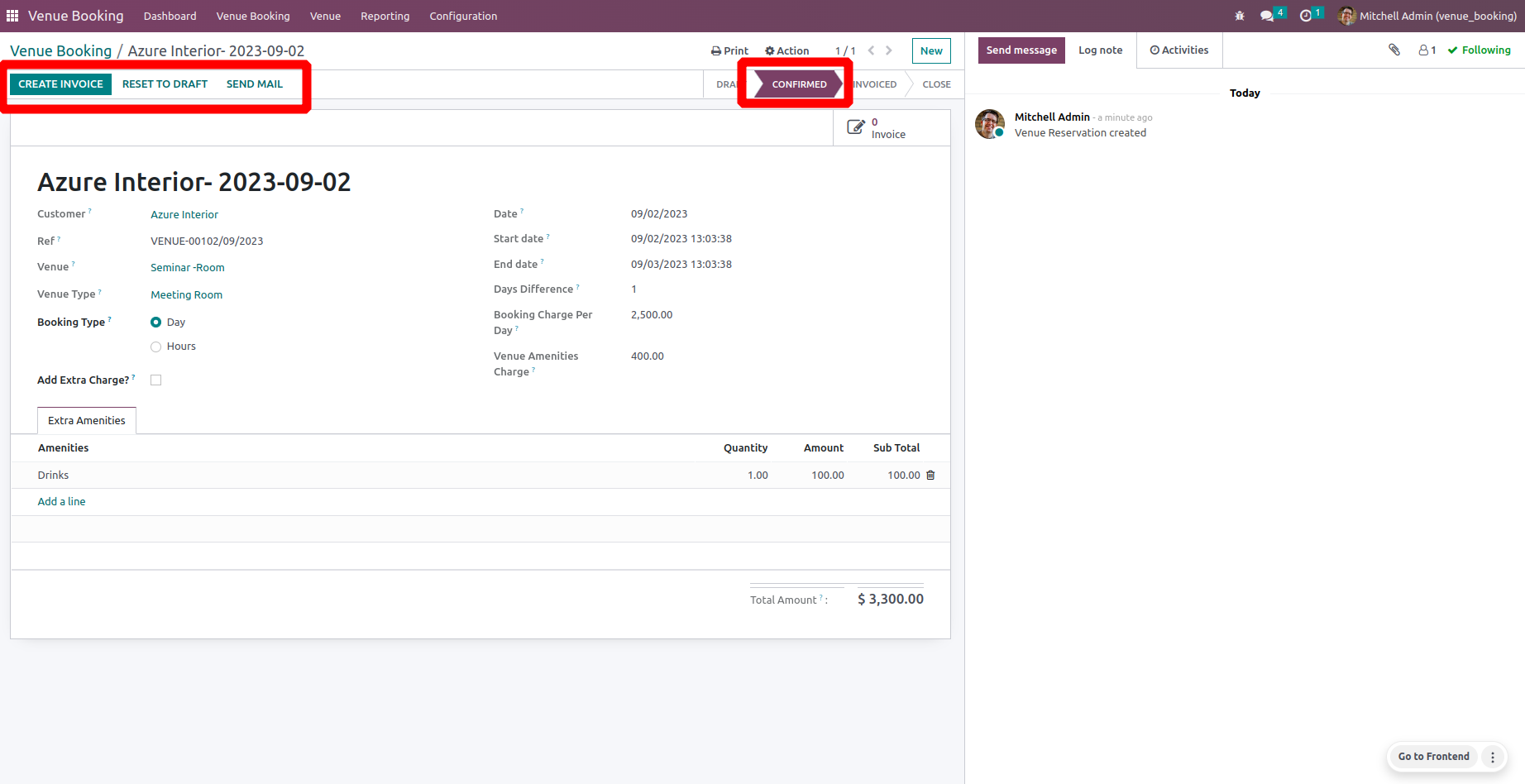The image size is (1525, 784).
Task: Click the Create Invoice button
Action: tap(60, 84)
